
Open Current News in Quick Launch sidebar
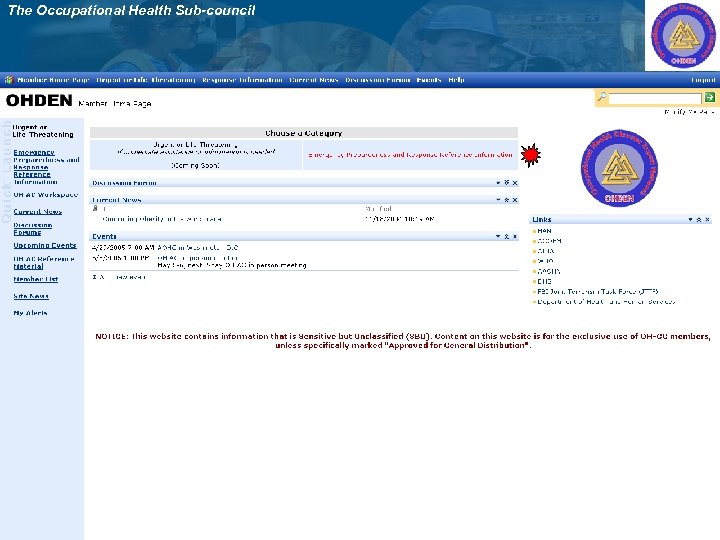pos(38,212)
